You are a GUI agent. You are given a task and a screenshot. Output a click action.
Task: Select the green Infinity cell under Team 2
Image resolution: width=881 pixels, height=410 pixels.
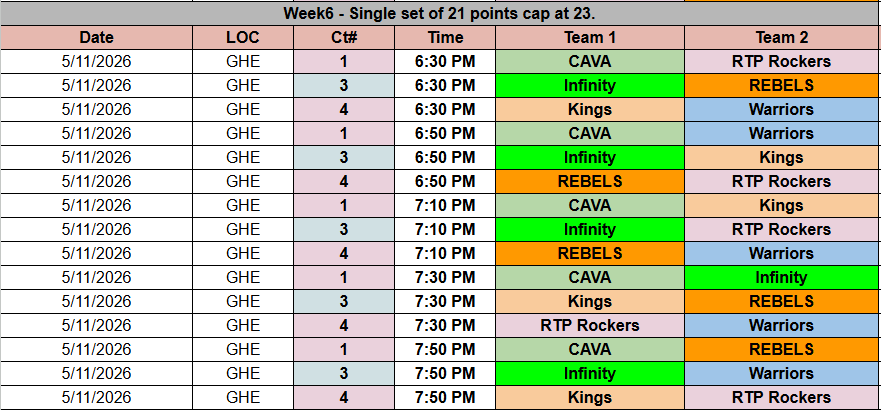point(782,278)
